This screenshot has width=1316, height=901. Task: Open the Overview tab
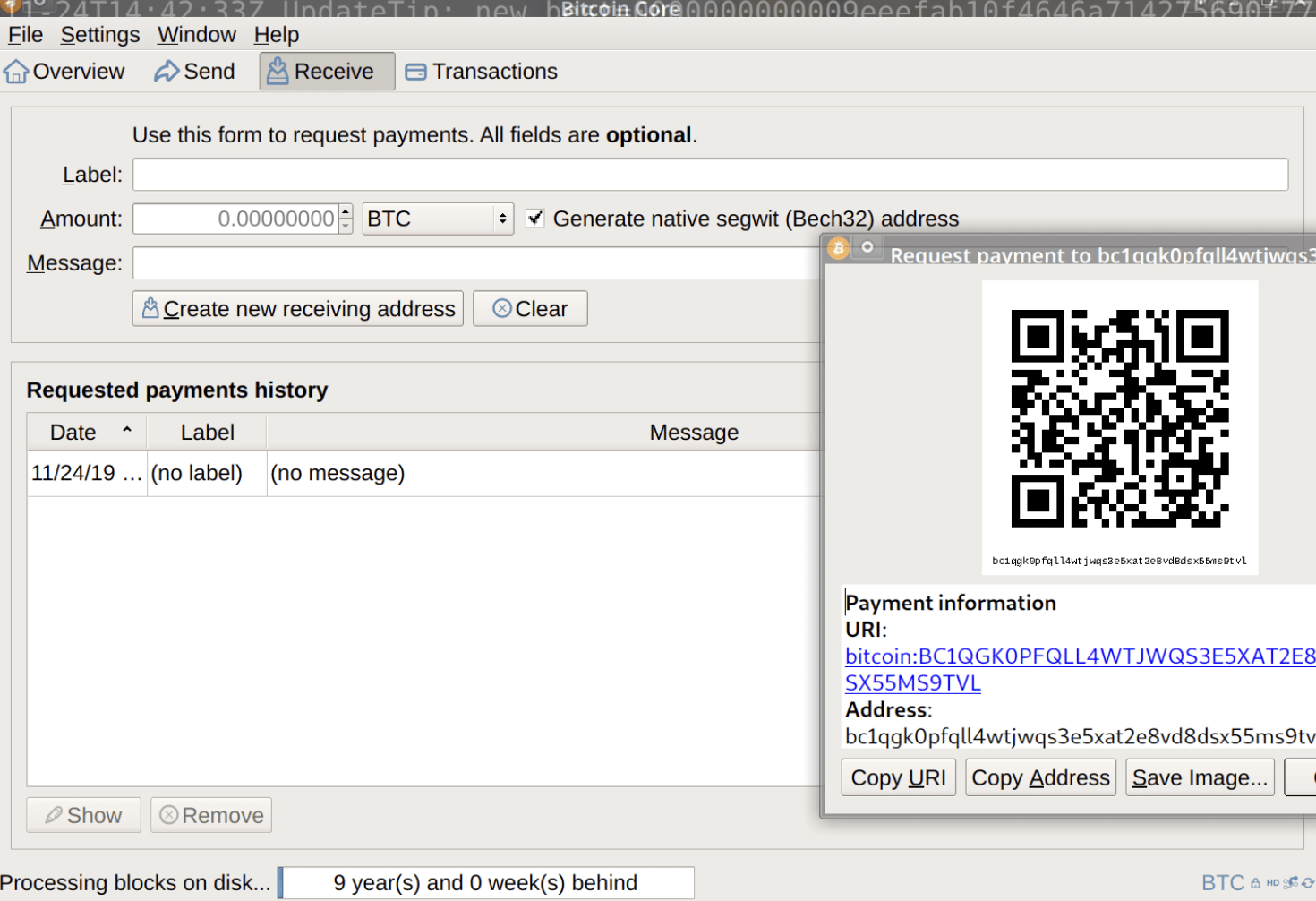(64, 72)
